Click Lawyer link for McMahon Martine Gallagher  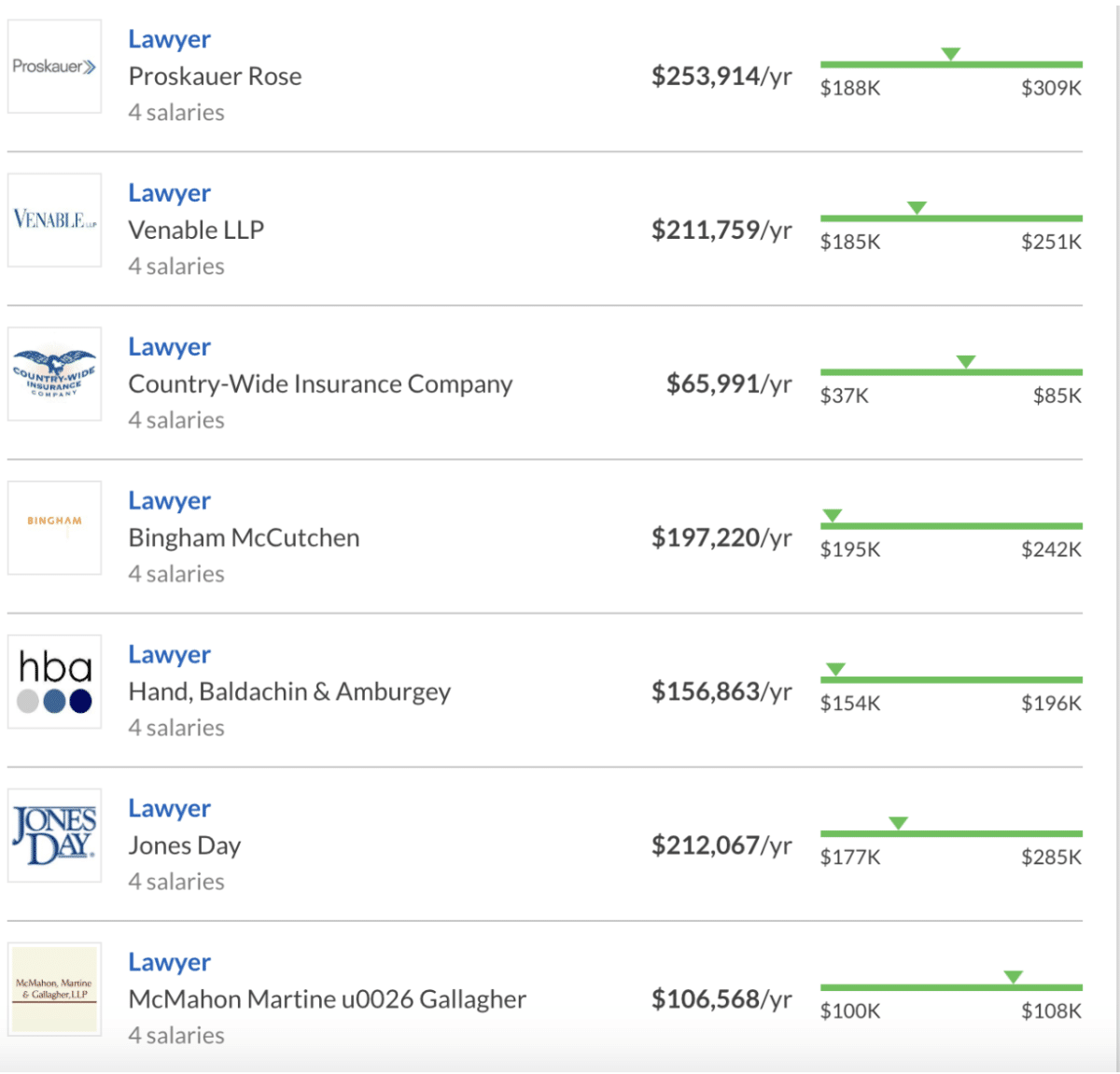[x=169, y=962]
